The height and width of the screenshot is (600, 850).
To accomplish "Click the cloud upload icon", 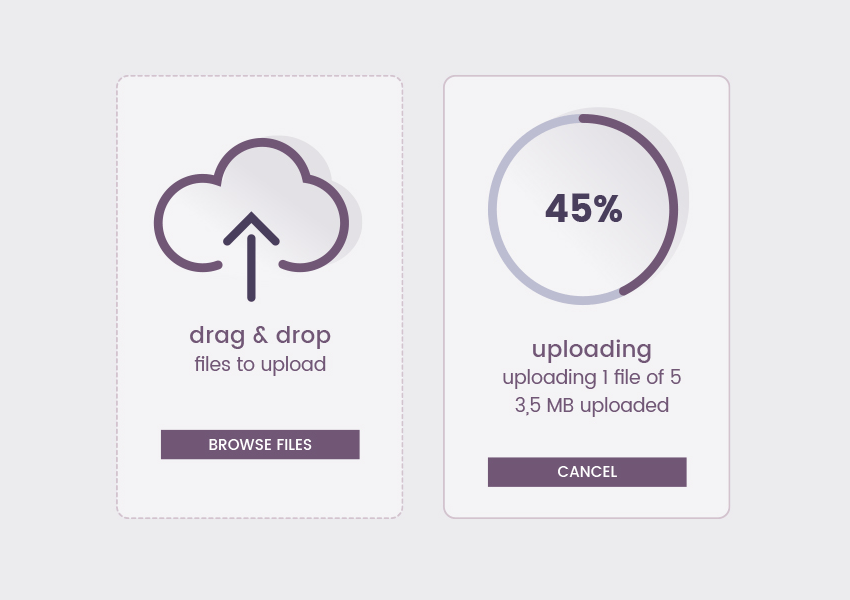I will tap(252, 219).
